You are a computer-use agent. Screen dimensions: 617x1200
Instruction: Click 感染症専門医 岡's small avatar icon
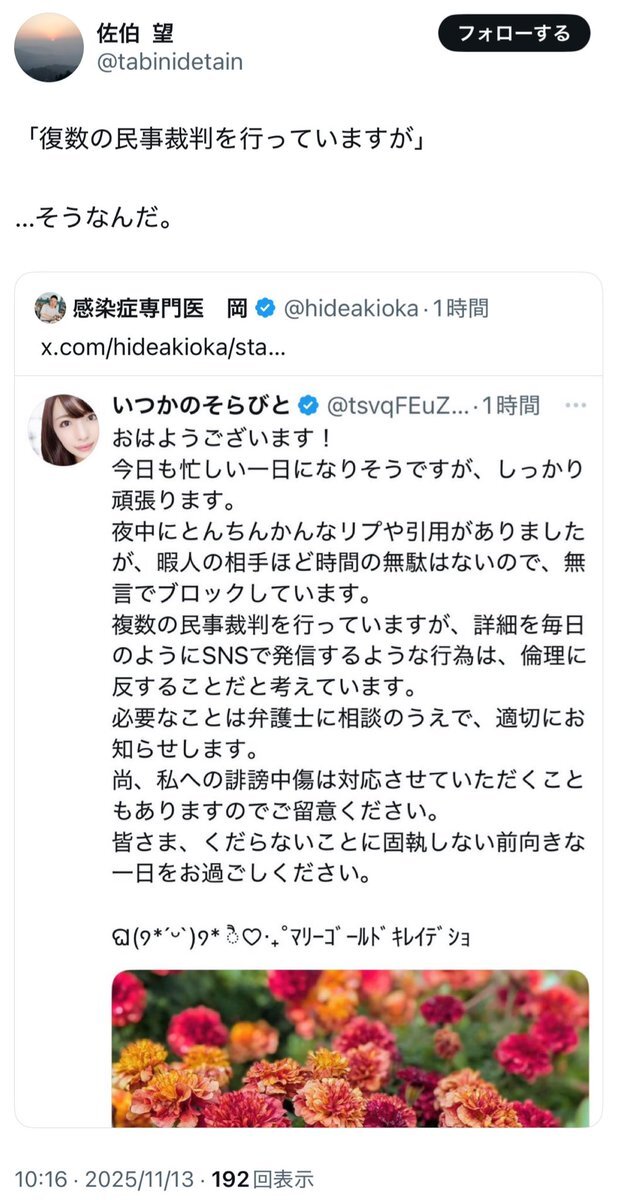[x=50, y=308]
